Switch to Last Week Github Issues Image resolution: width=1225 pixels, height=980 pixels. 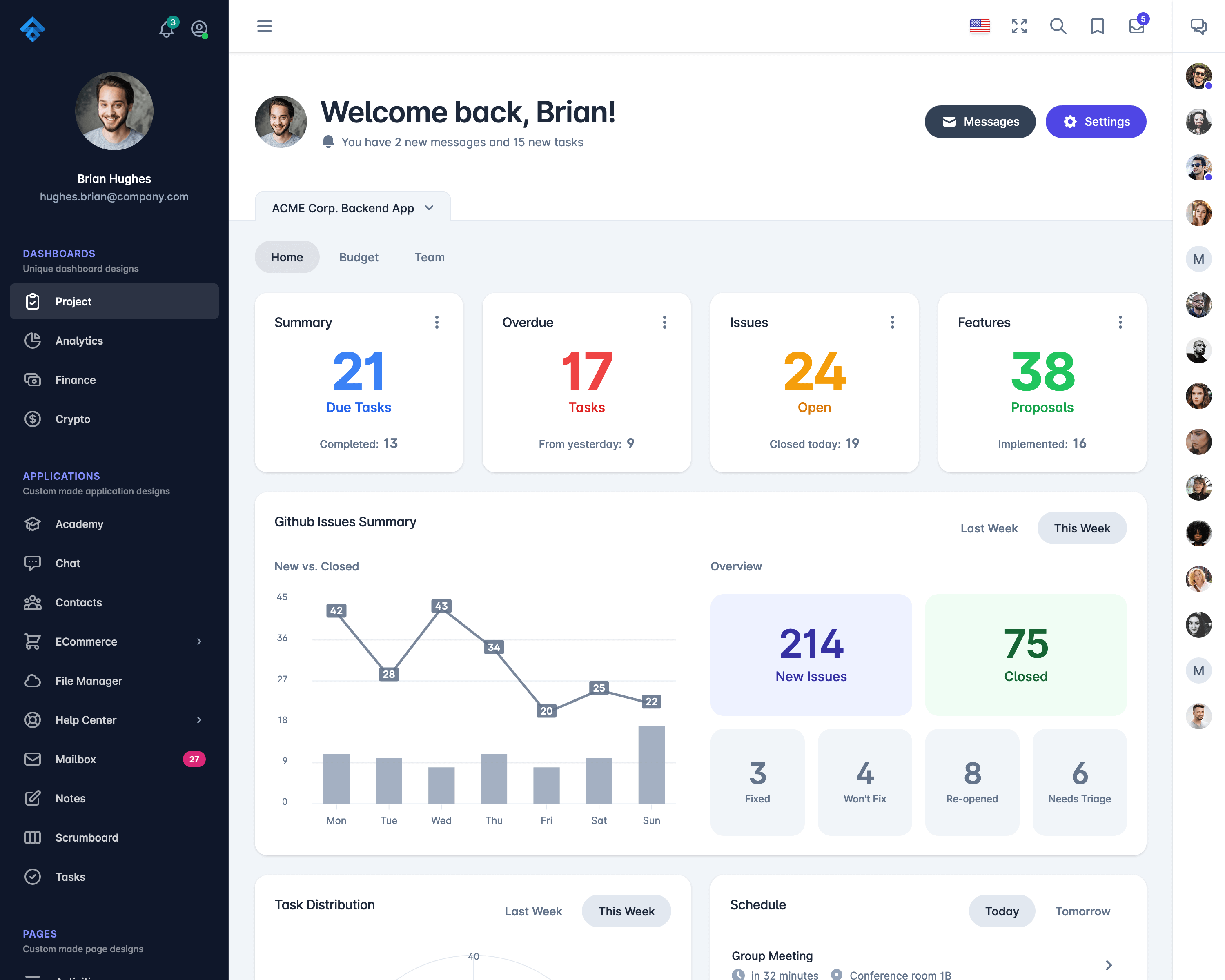pos(989,527)
